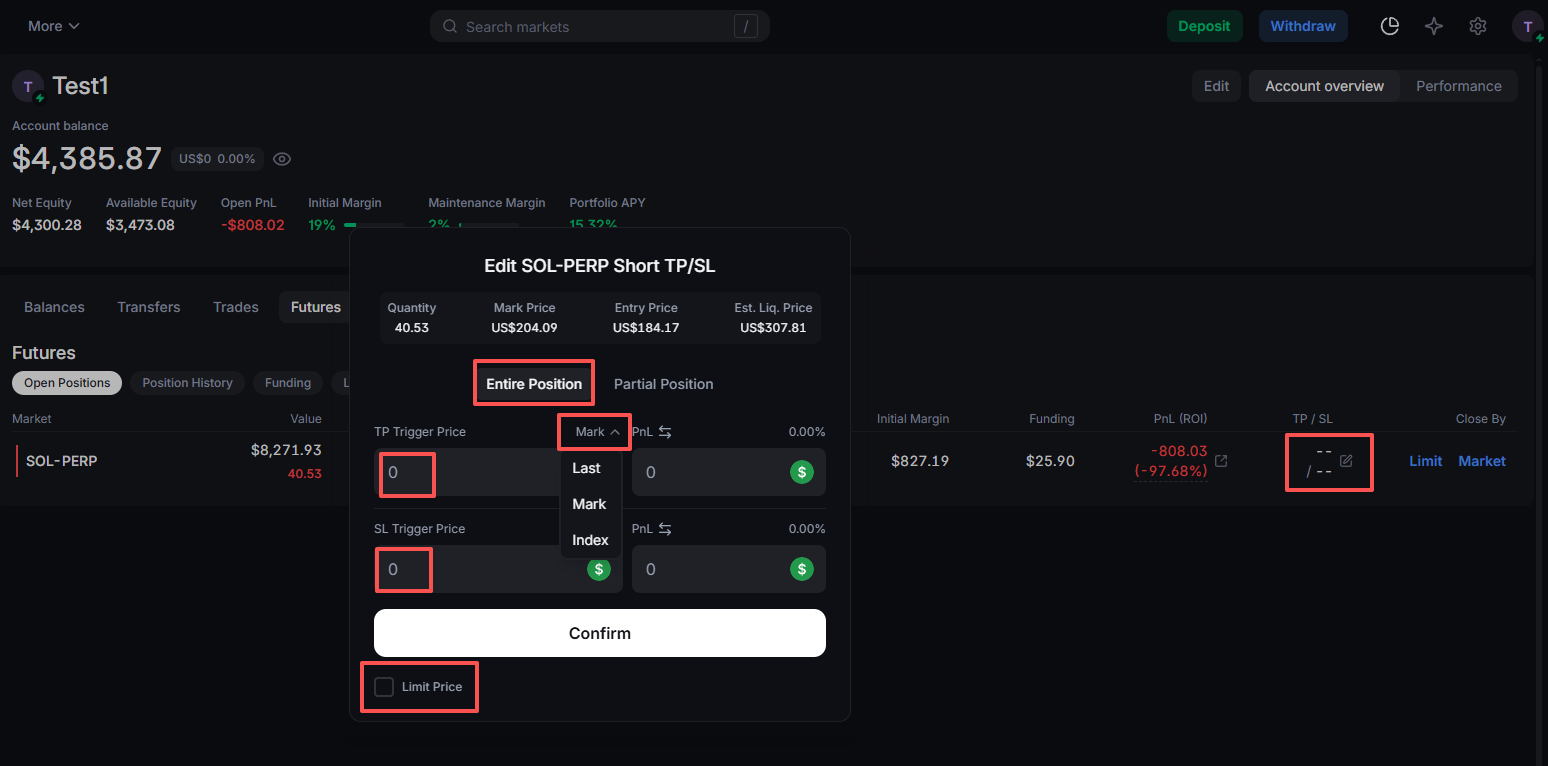Toggle account balance visibility eye

coord(282,159)
